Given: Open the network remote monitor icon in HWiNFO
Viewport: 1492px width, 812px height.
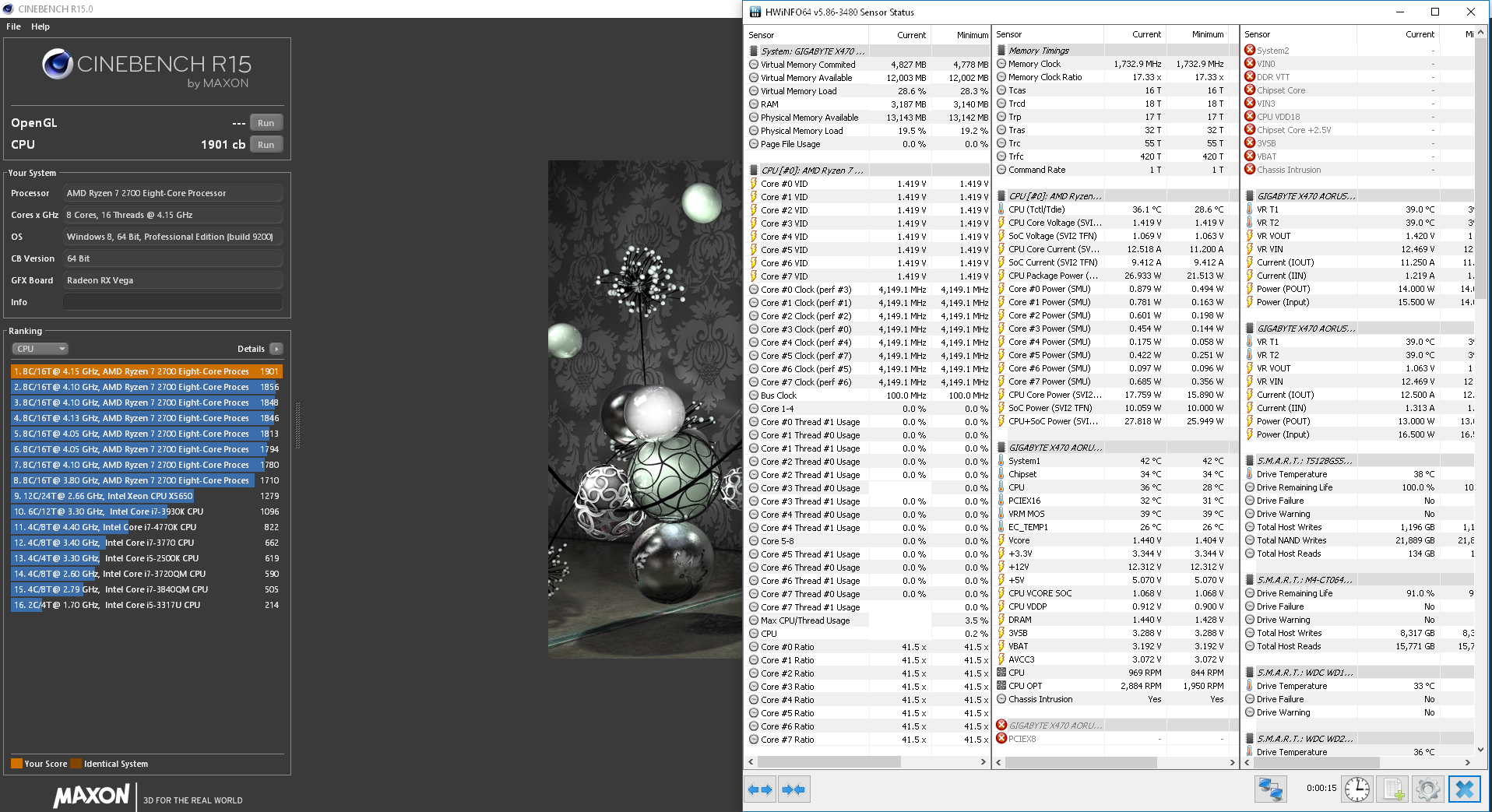Looking at the screenshot, I should pos(1271,789).
